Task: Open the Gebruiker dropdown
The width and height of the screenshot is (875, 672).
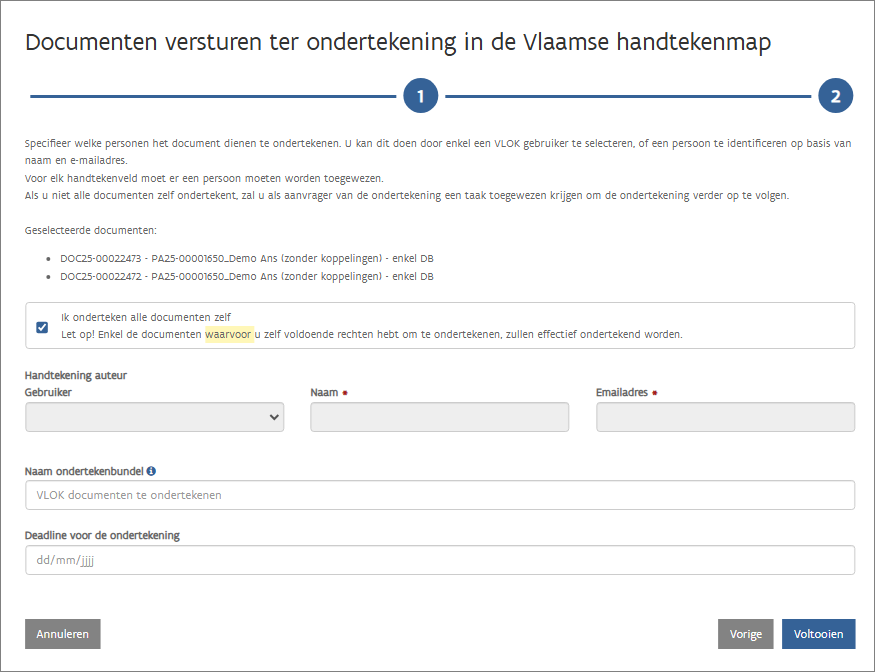Action: (154, 417)
